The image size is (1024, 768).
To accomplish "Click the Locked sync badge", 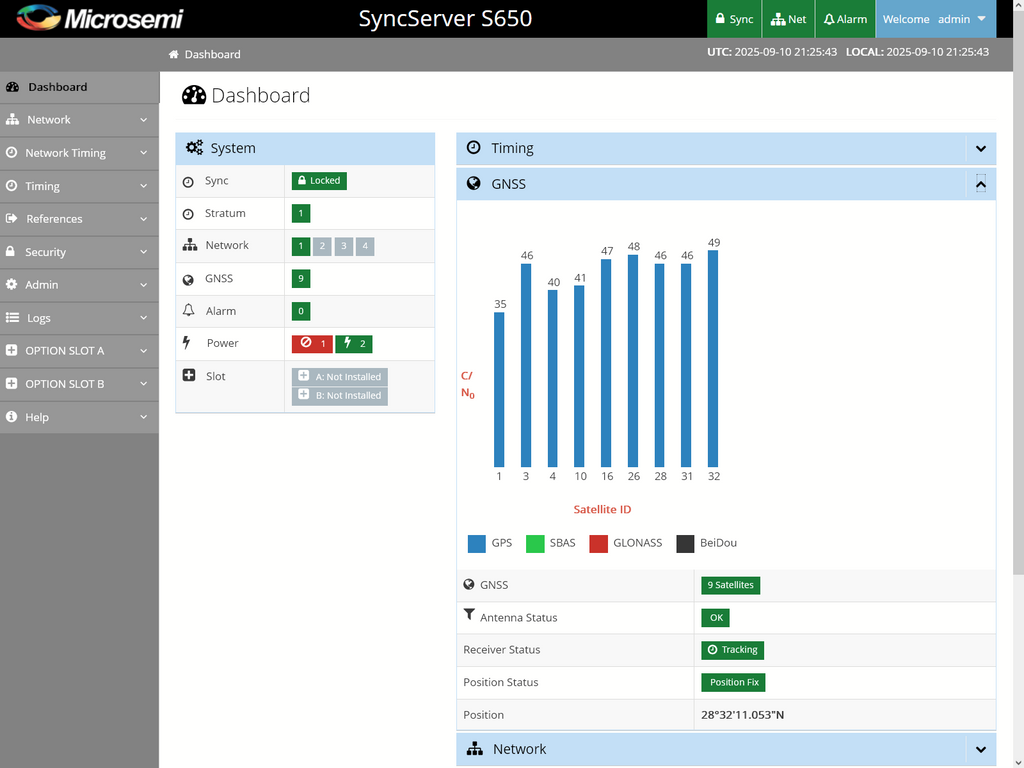I will pyautogui.click(x=319, y=181).
